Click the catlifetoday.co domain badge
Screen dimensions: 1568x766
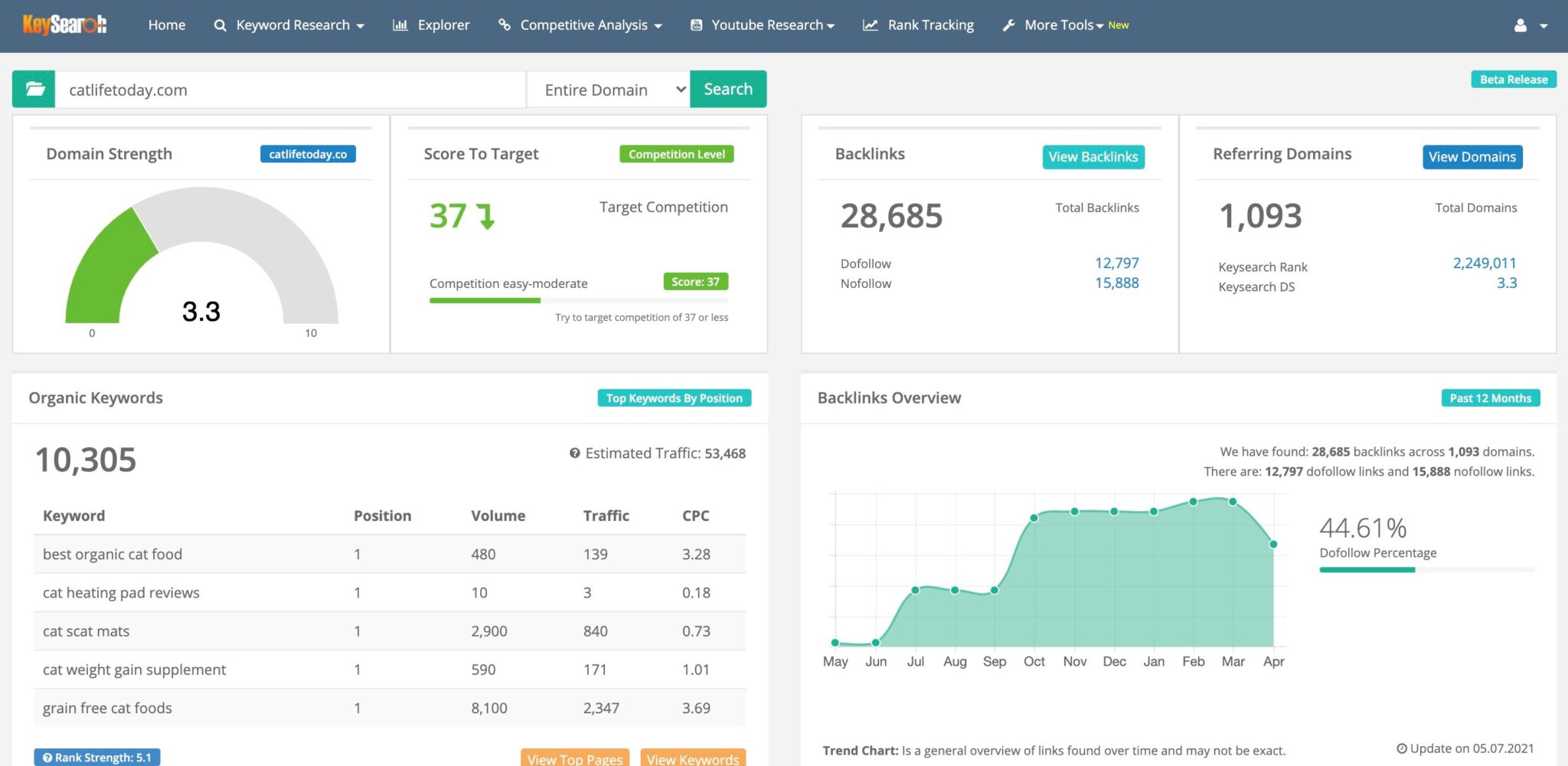pos(308,154)
